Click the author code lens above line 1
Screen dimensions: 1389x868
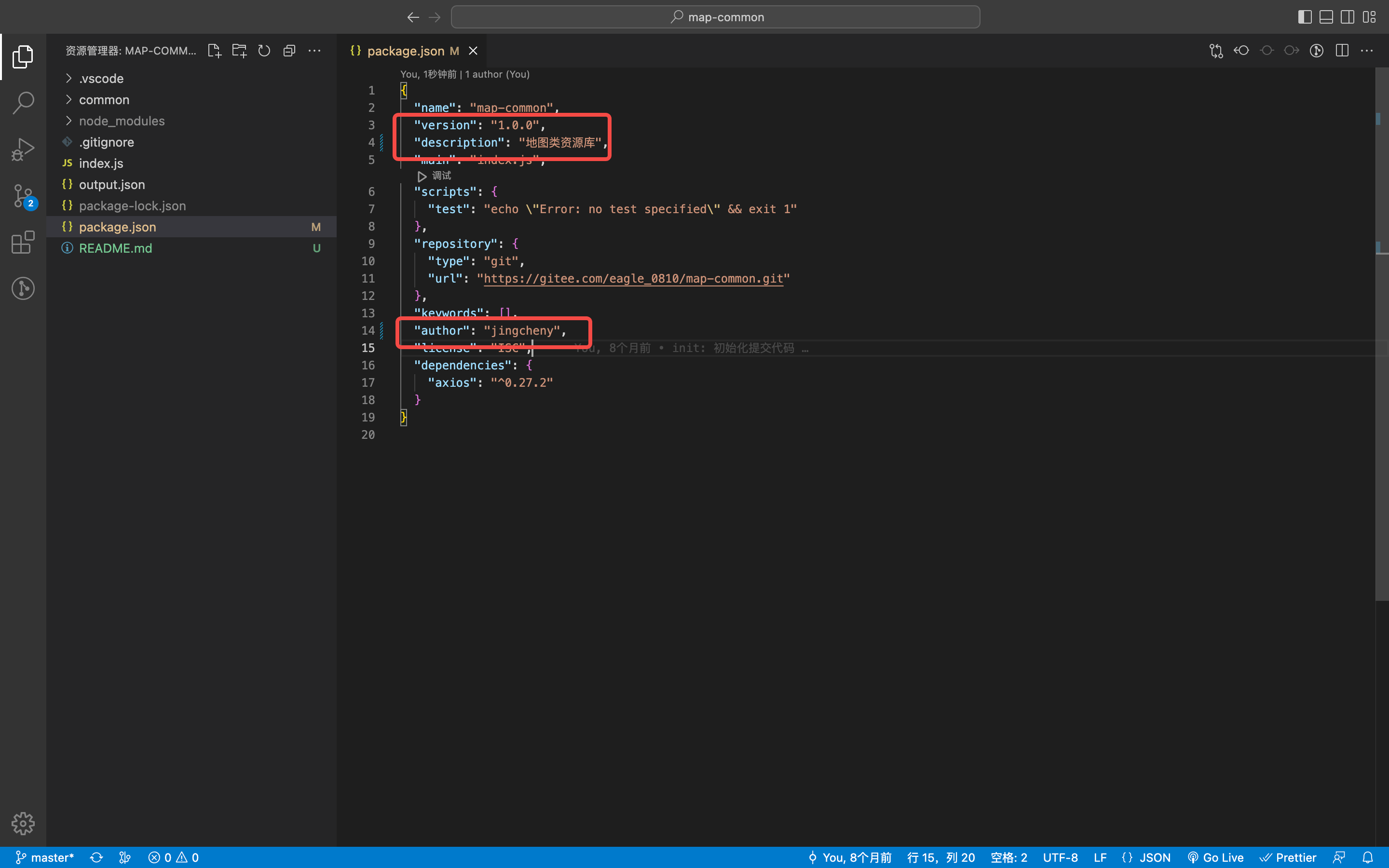[465, 74]
